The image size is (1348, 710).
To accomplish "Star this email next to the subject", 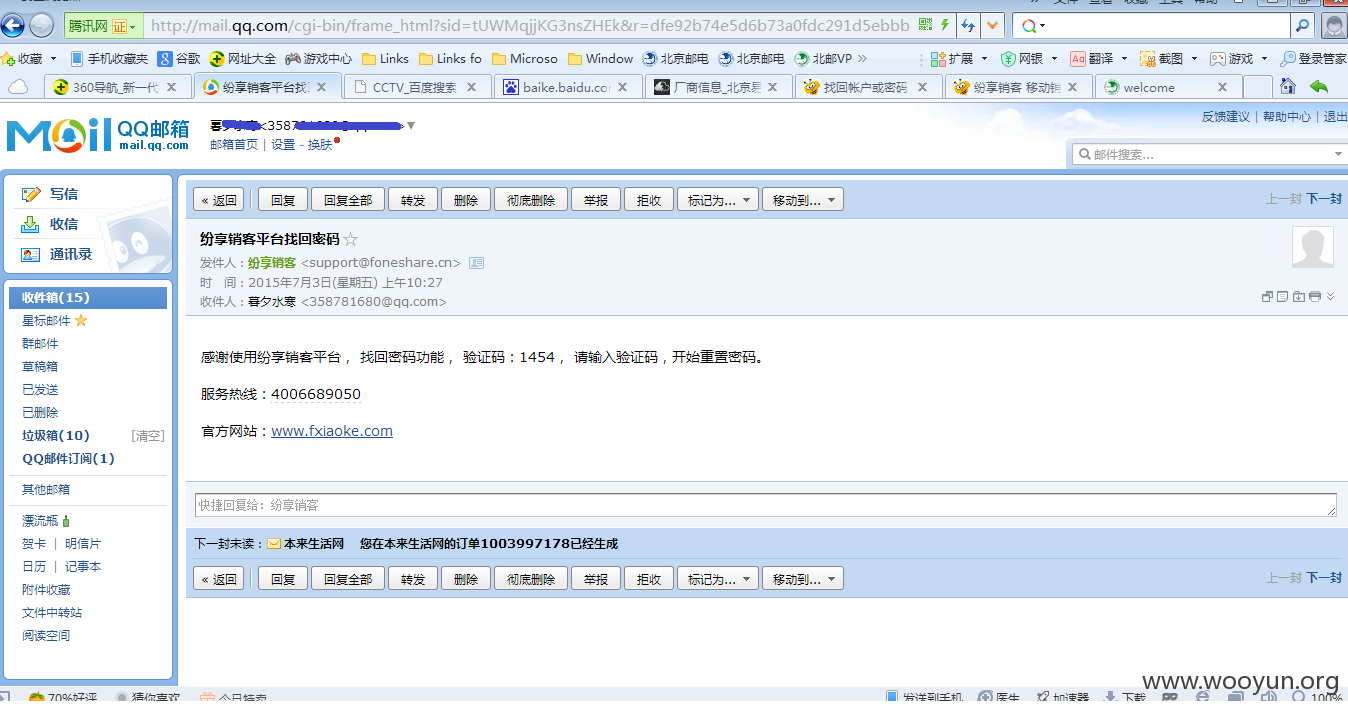I will pos(350,240).
